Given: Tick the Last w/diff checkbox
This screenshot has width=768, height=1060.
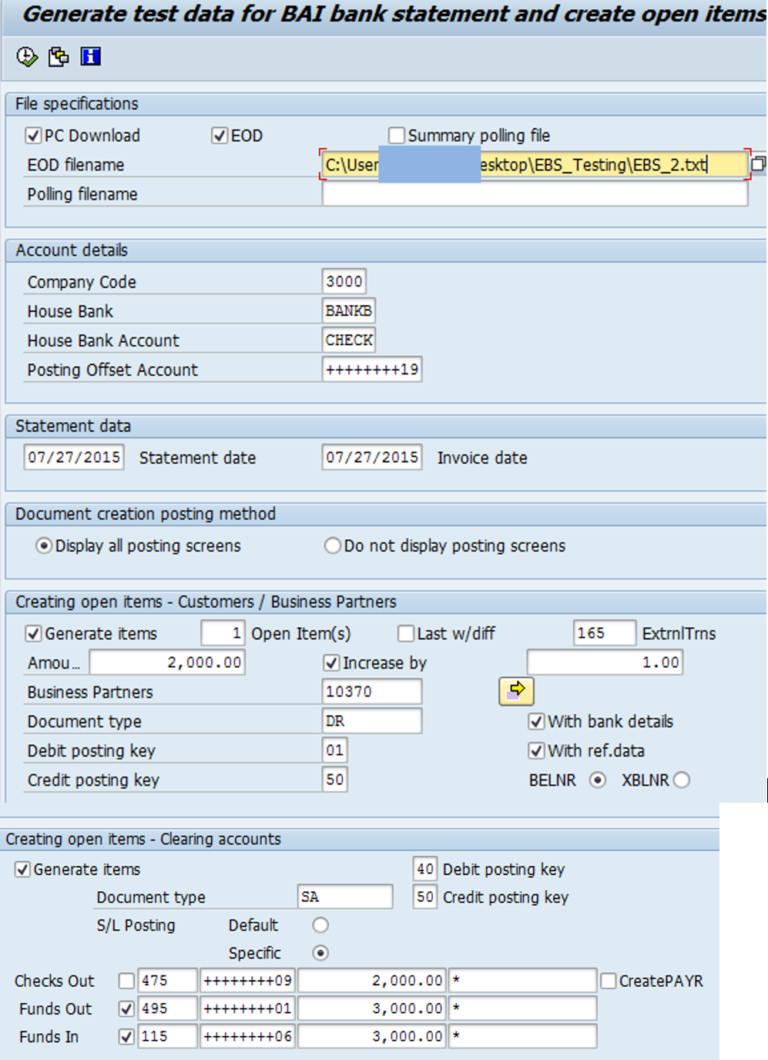Looking at the screenshot, I should (406, 633).
